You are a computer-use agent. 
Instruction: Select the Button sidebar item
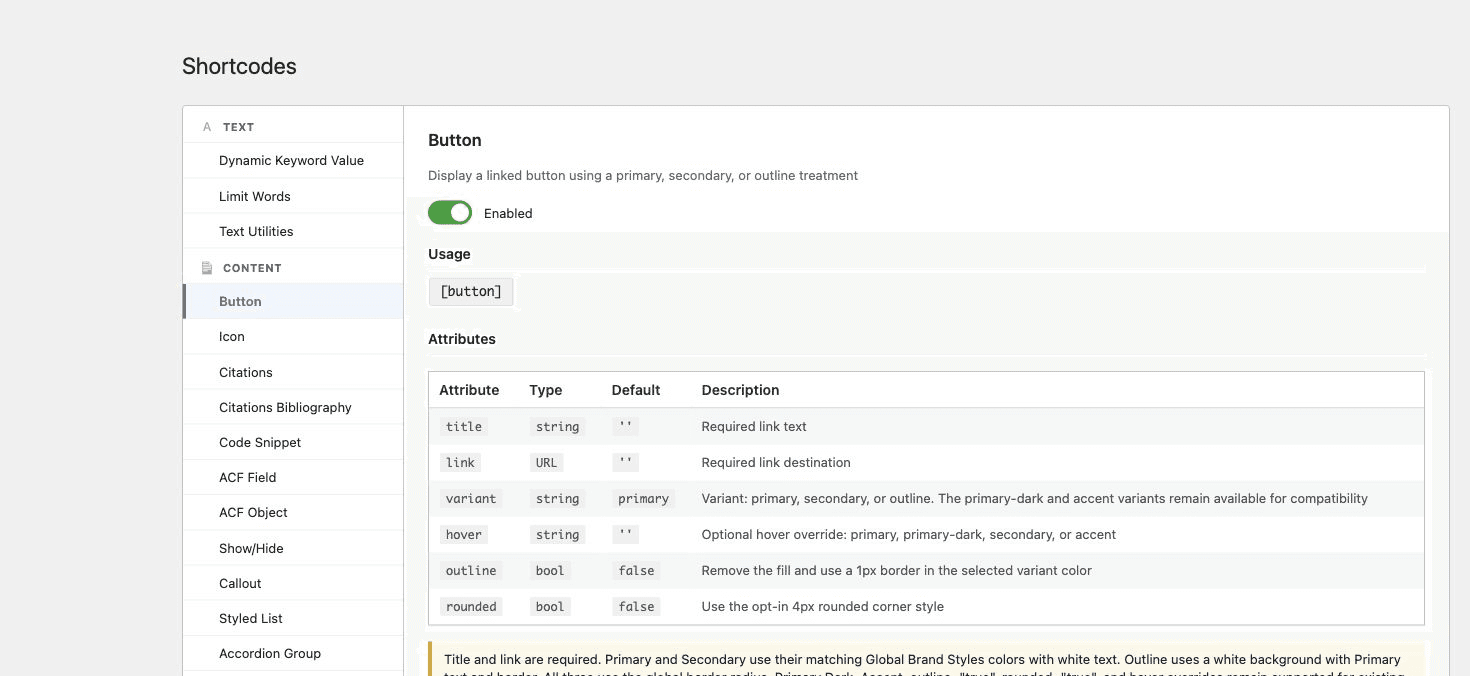(x=293, y=301)
